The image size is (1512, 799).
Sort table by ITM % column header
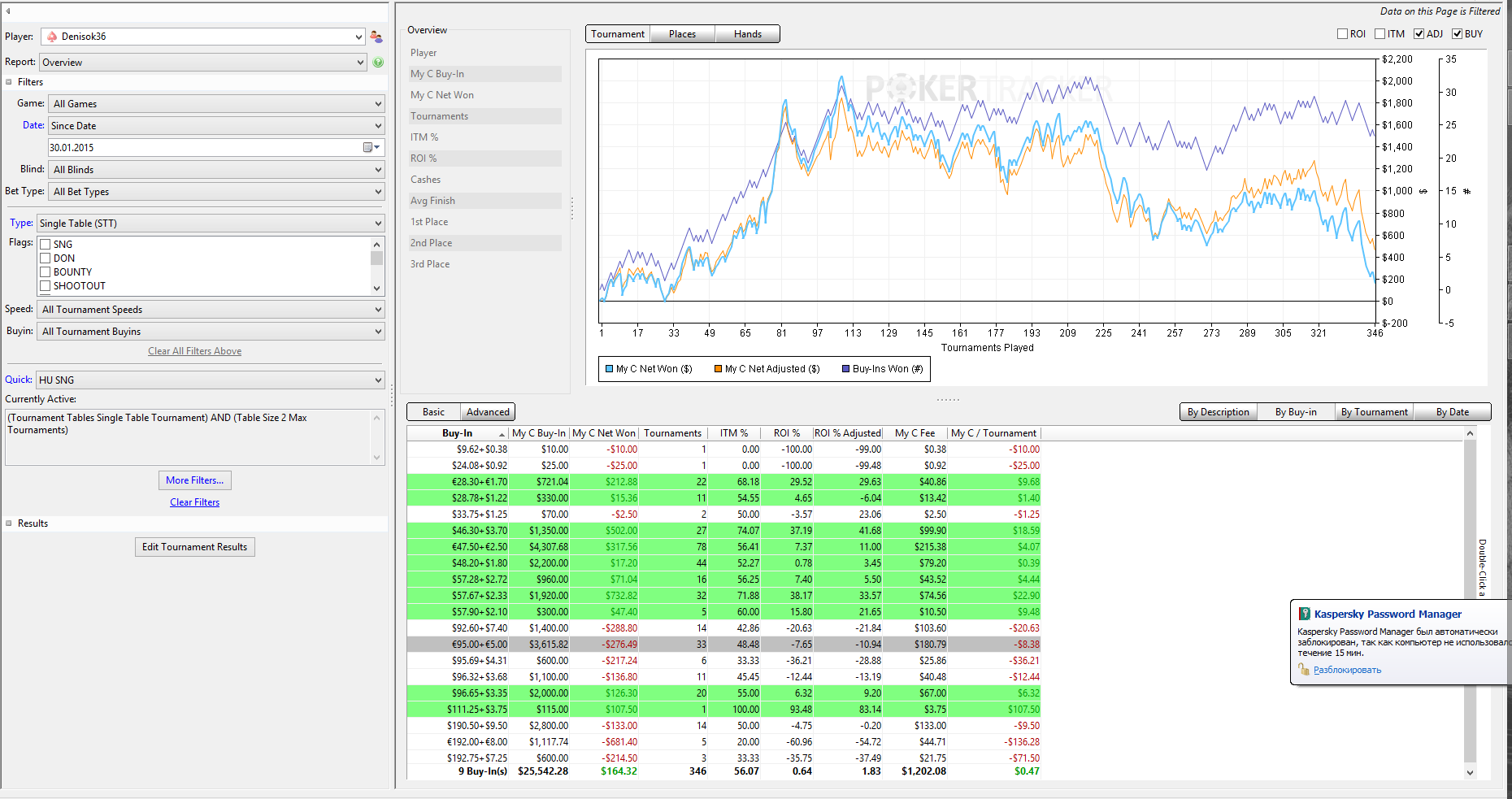click(734, 433)
